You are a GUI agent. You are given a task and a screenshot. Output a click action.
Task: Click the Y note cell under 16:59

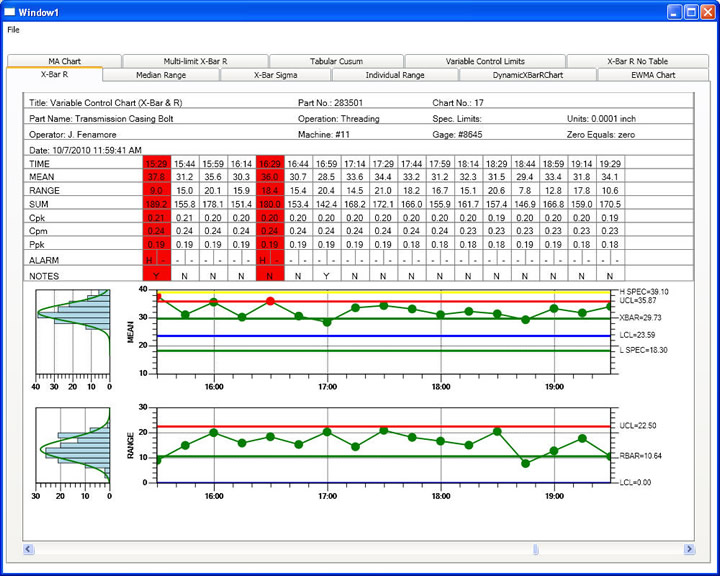[x=326, y=276]
